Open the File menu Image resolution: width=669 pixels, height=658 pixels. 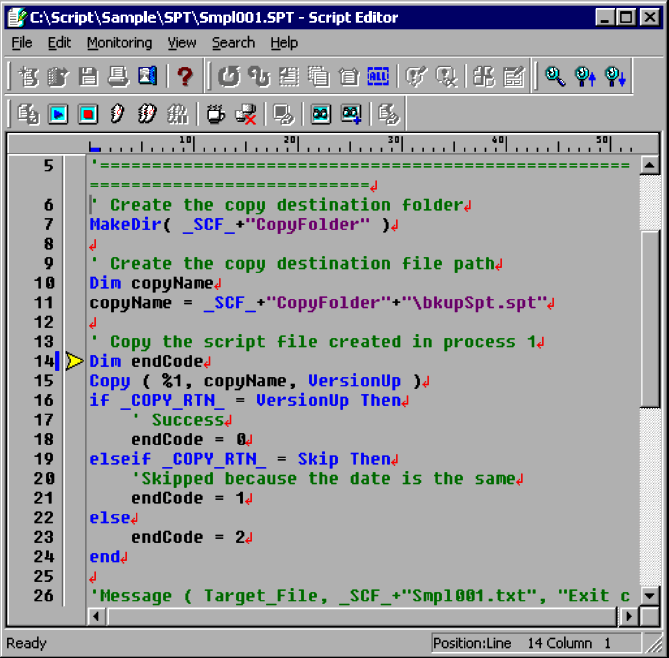[22, 43]
